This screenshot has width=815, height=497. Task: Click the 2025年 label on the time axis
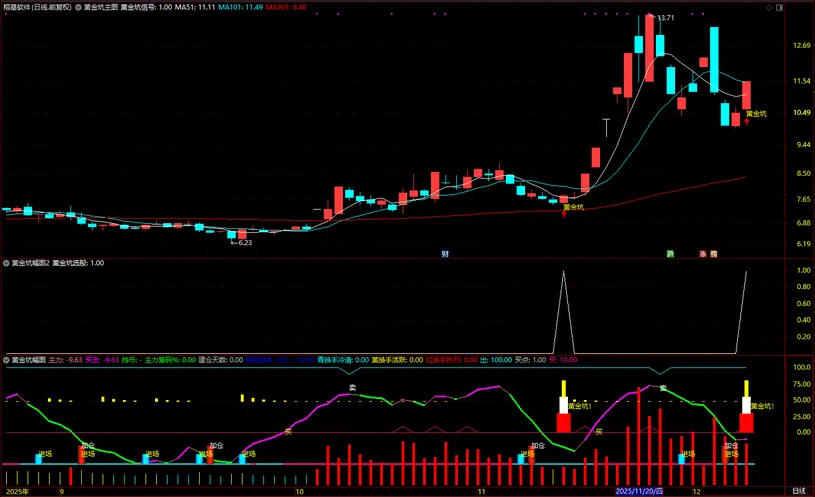[x=17, y=492]
